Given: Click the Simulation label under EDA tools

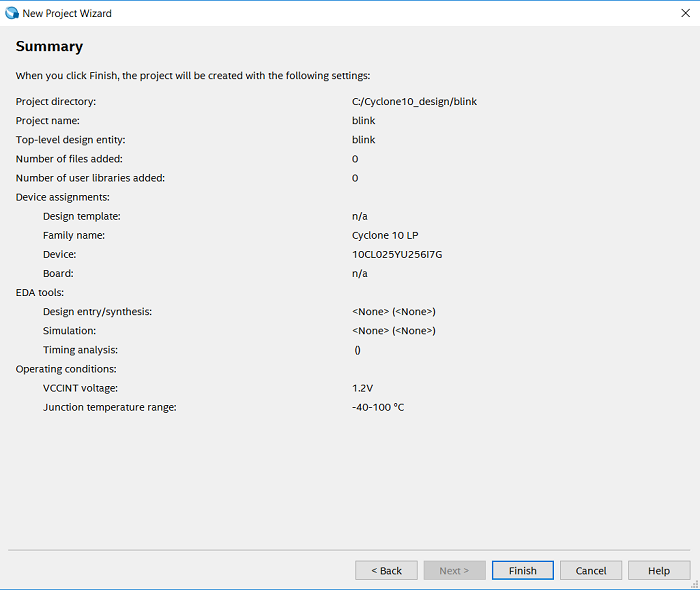Looking at the screenshot, I should 69,331.
